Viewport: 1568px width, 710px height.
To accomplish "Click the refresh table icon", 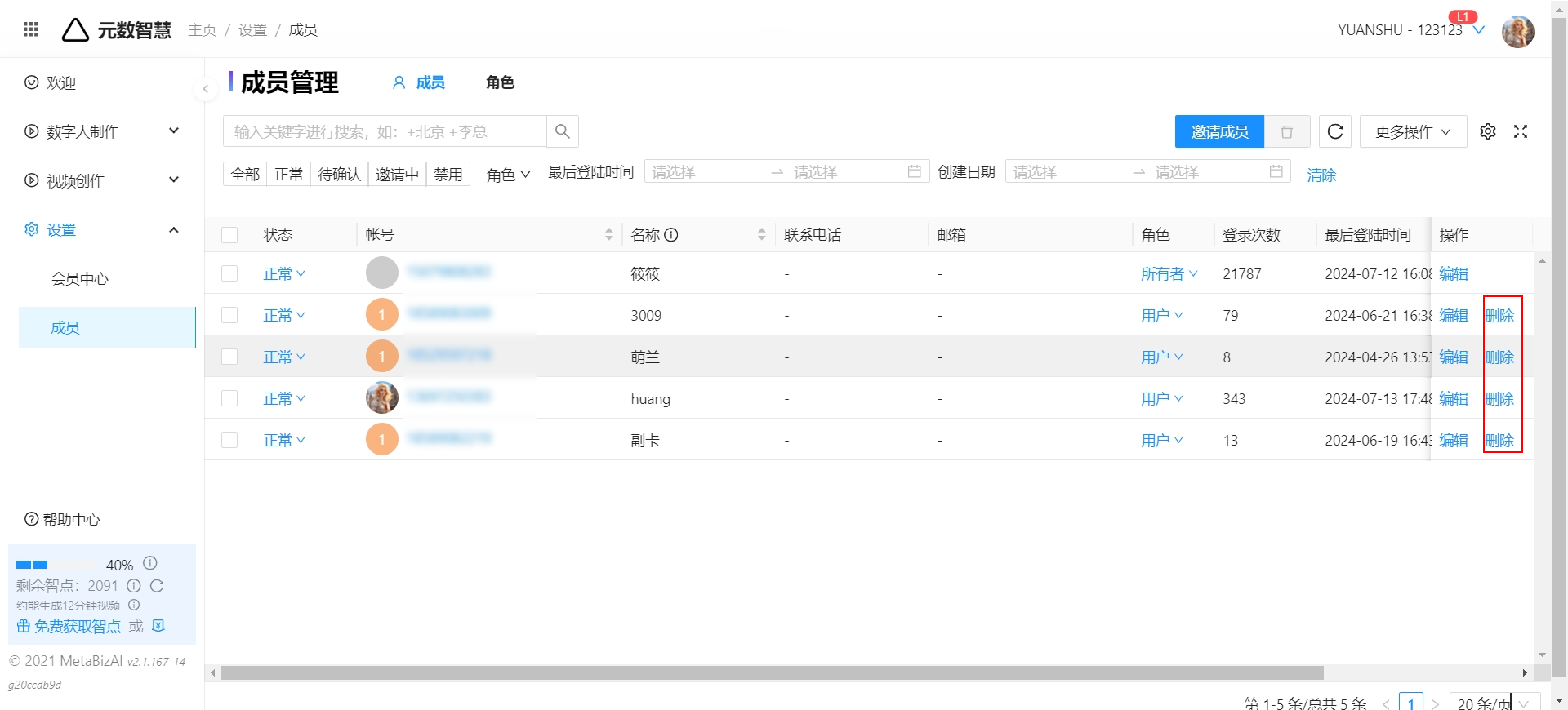I will [1335, 131].
